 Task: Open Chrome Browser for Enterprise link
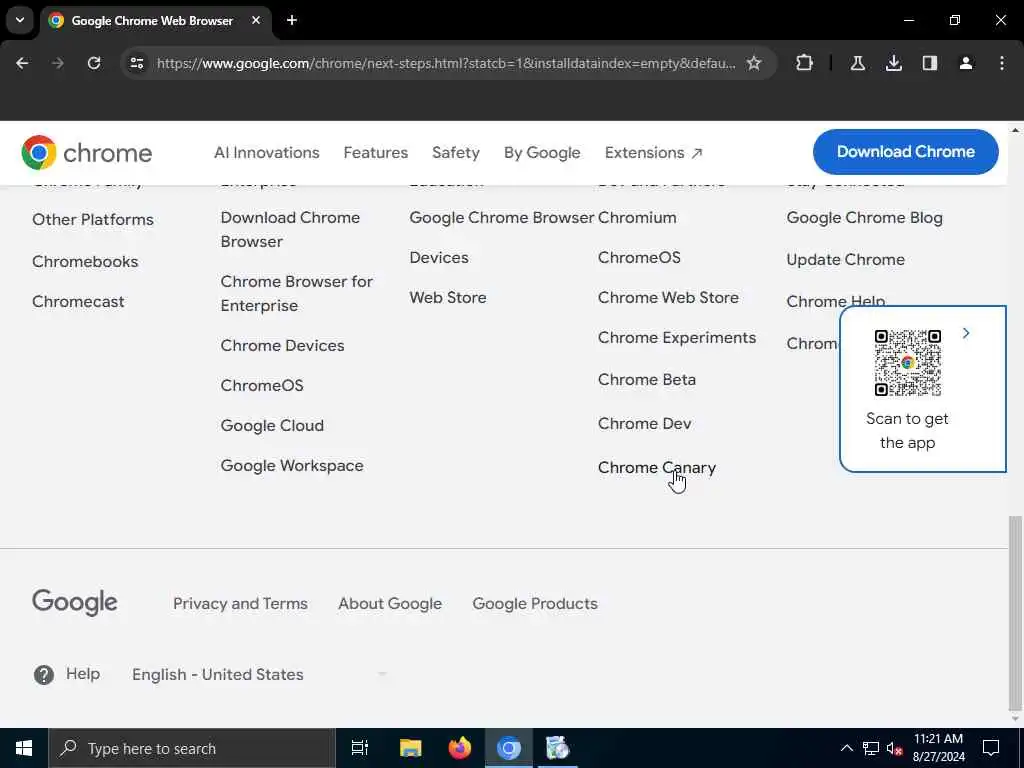(296, 293)
